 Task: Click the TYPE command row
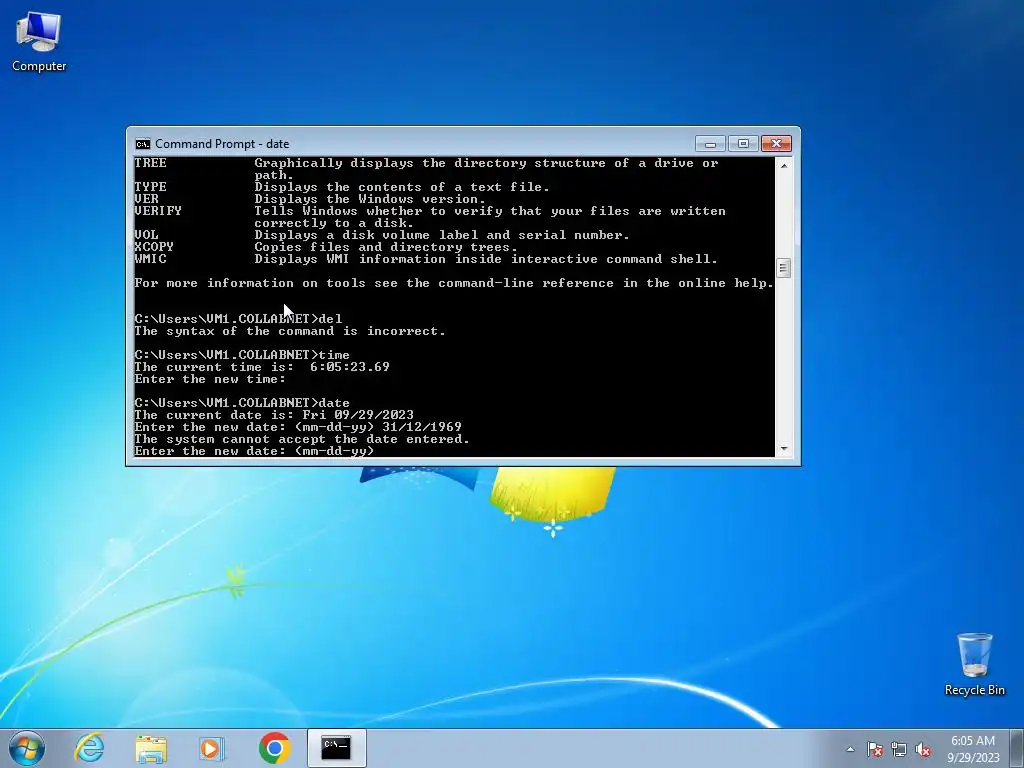342,187
